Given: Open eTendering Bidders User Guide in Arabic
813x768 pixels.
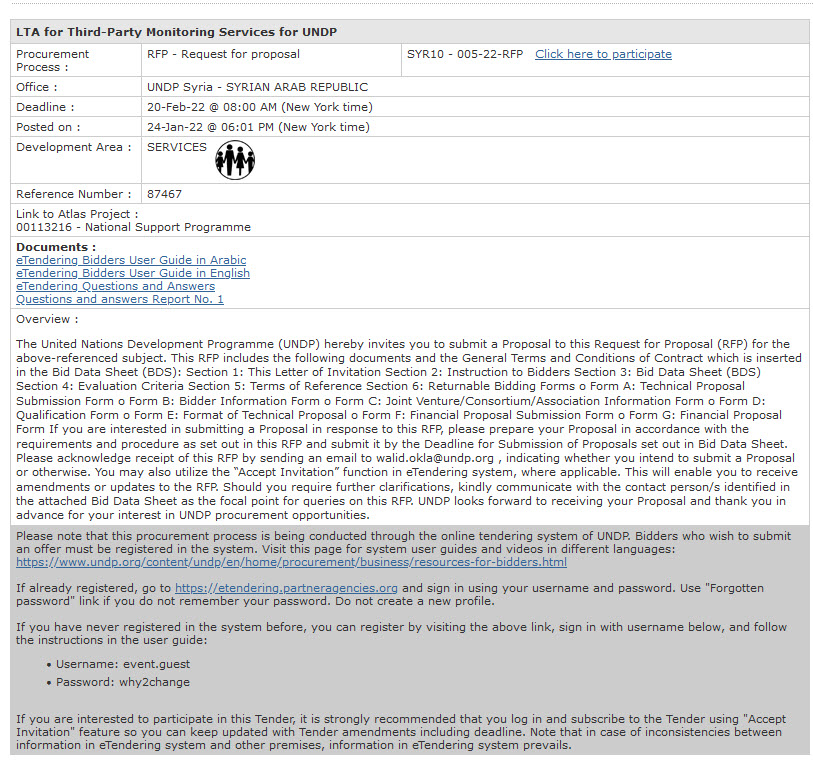Looking at the screenshot, I should [x=131, y=260].
